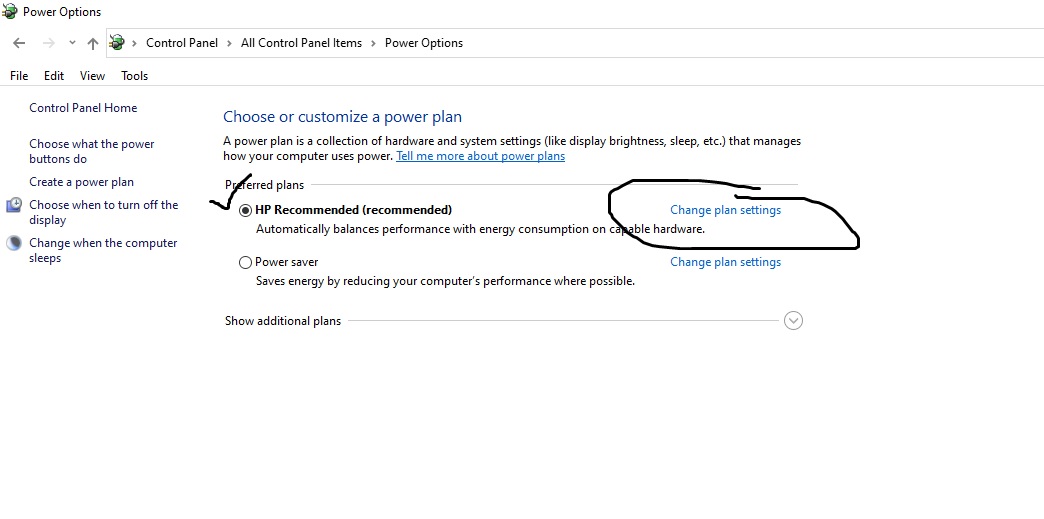
Task: Change plan settings for Power saver
Action: [x=725, y=262]
